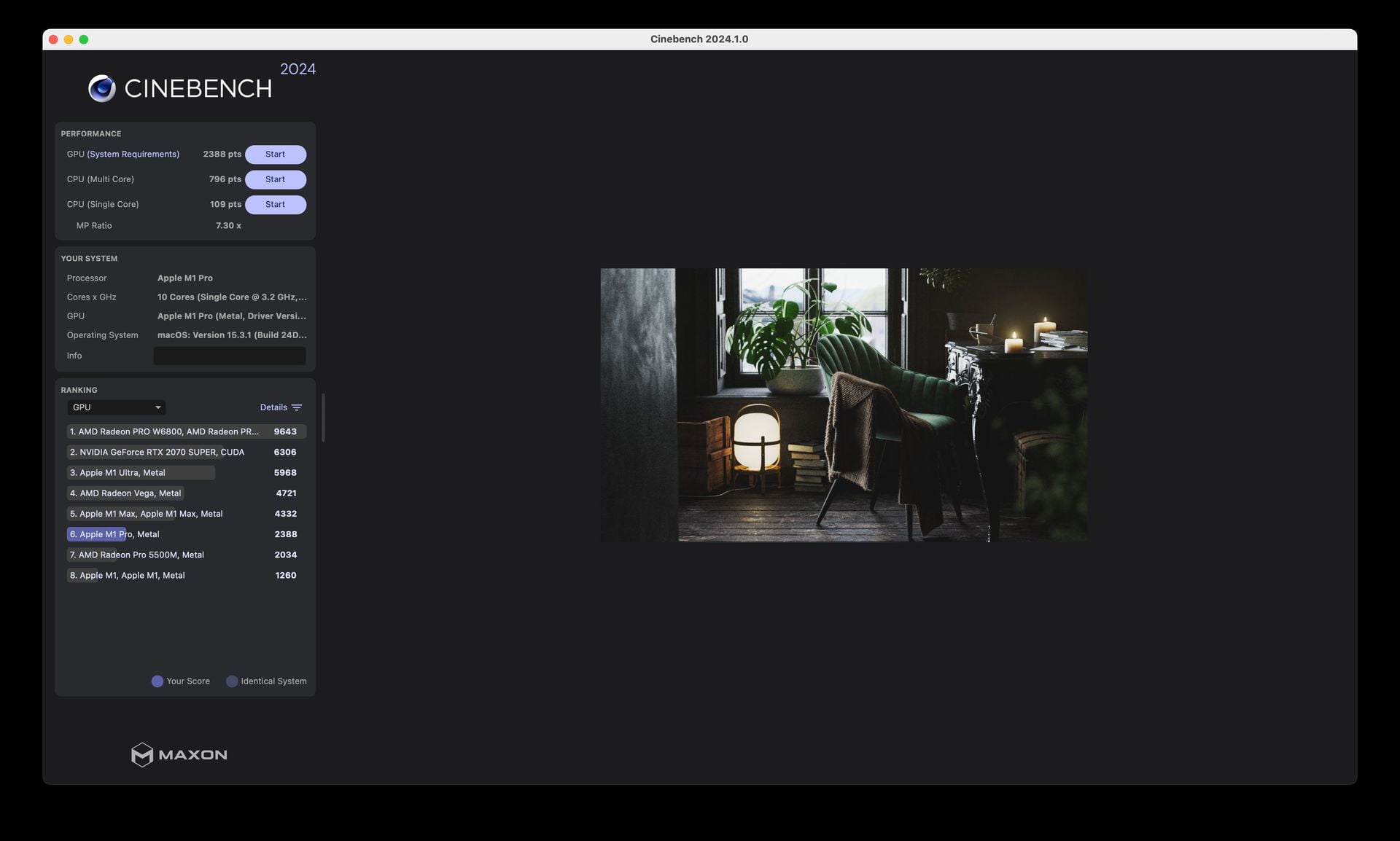The image size is (1400, 841).
Task: Start the CPU Multi Core benchmark
Action: 276,179
